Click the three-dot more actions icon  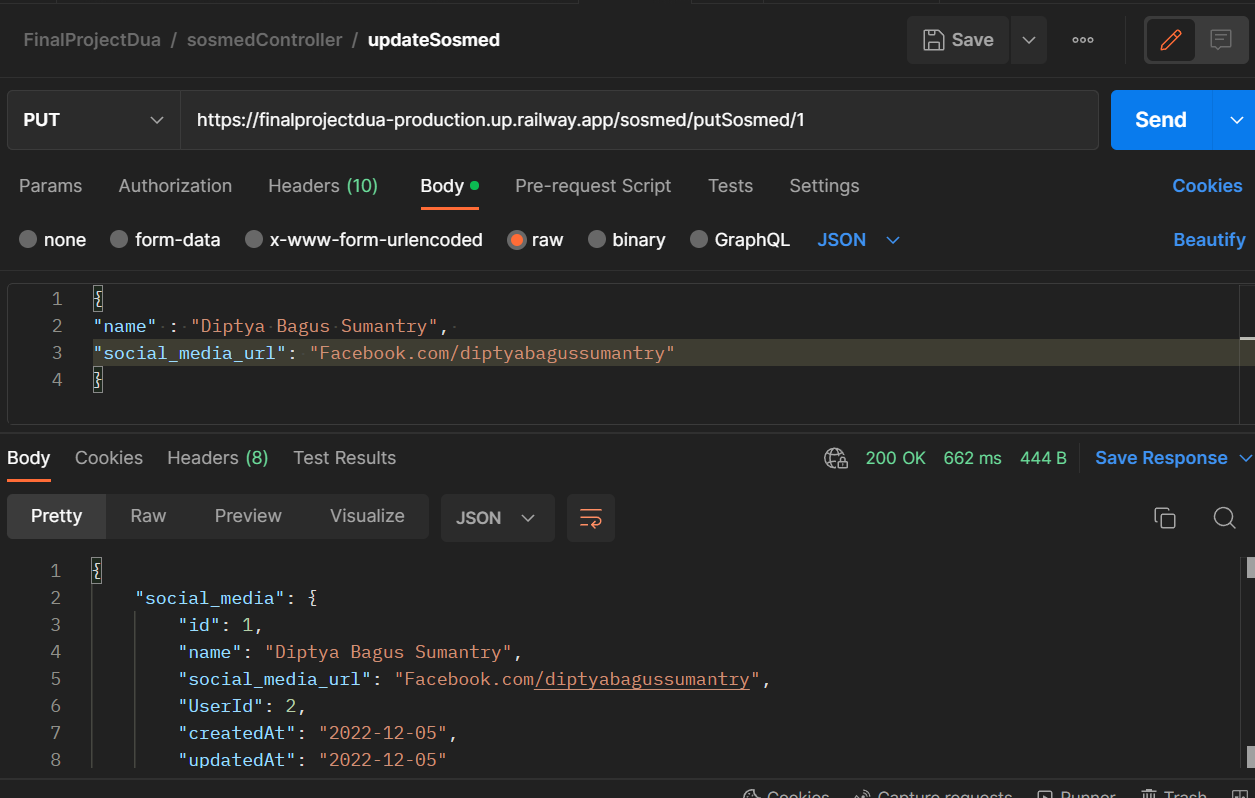tap(1082, 40)
